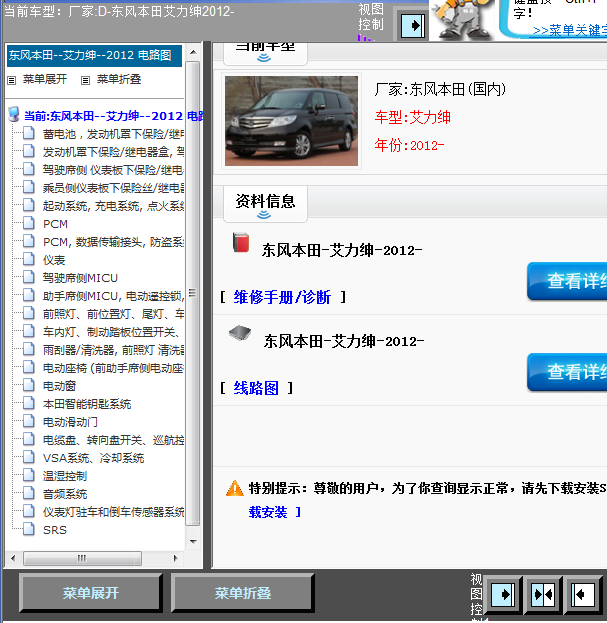Click the computer icon at tree root
Viewport: 607px width, 623px height.
point(14,114)
